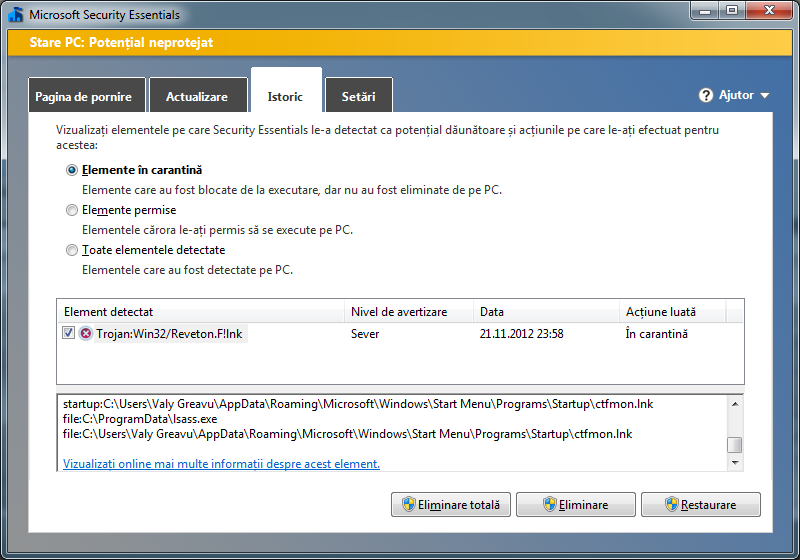Open the Vizualizați online mai multe informații link

pyautogui.click(x=221, y=464)
